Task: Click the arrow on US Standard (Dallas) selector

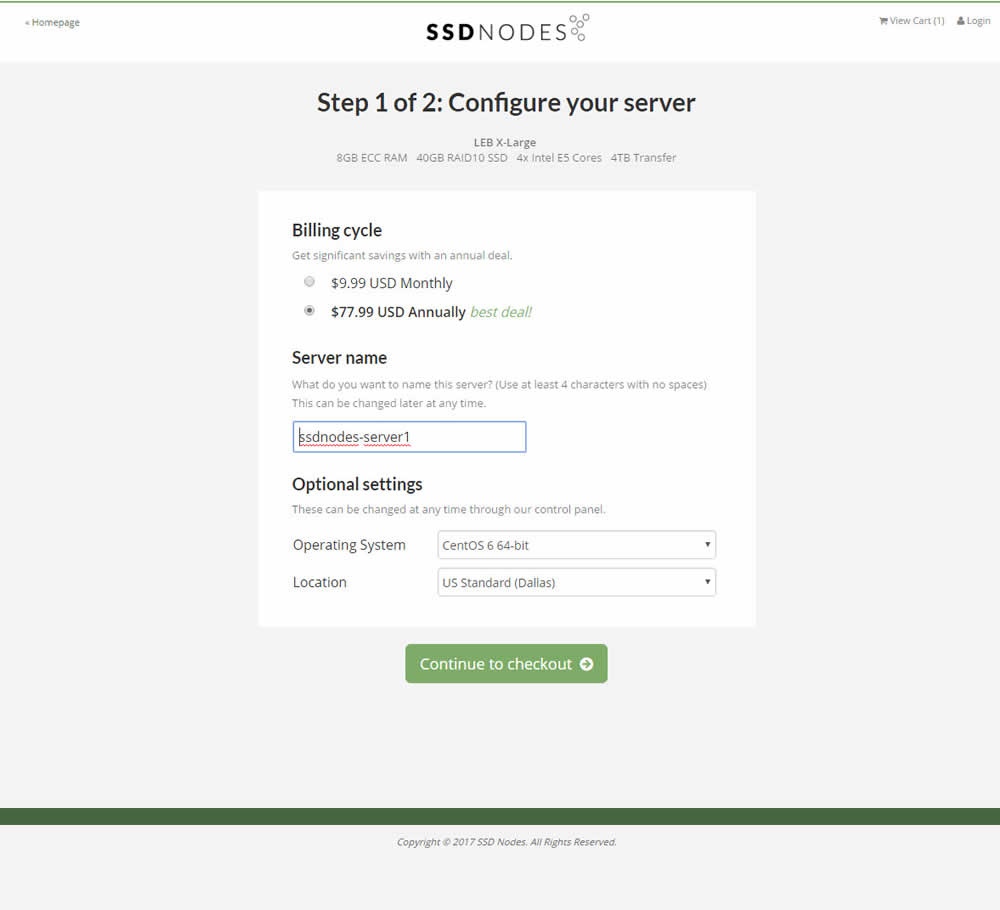Action: [707, 582]
